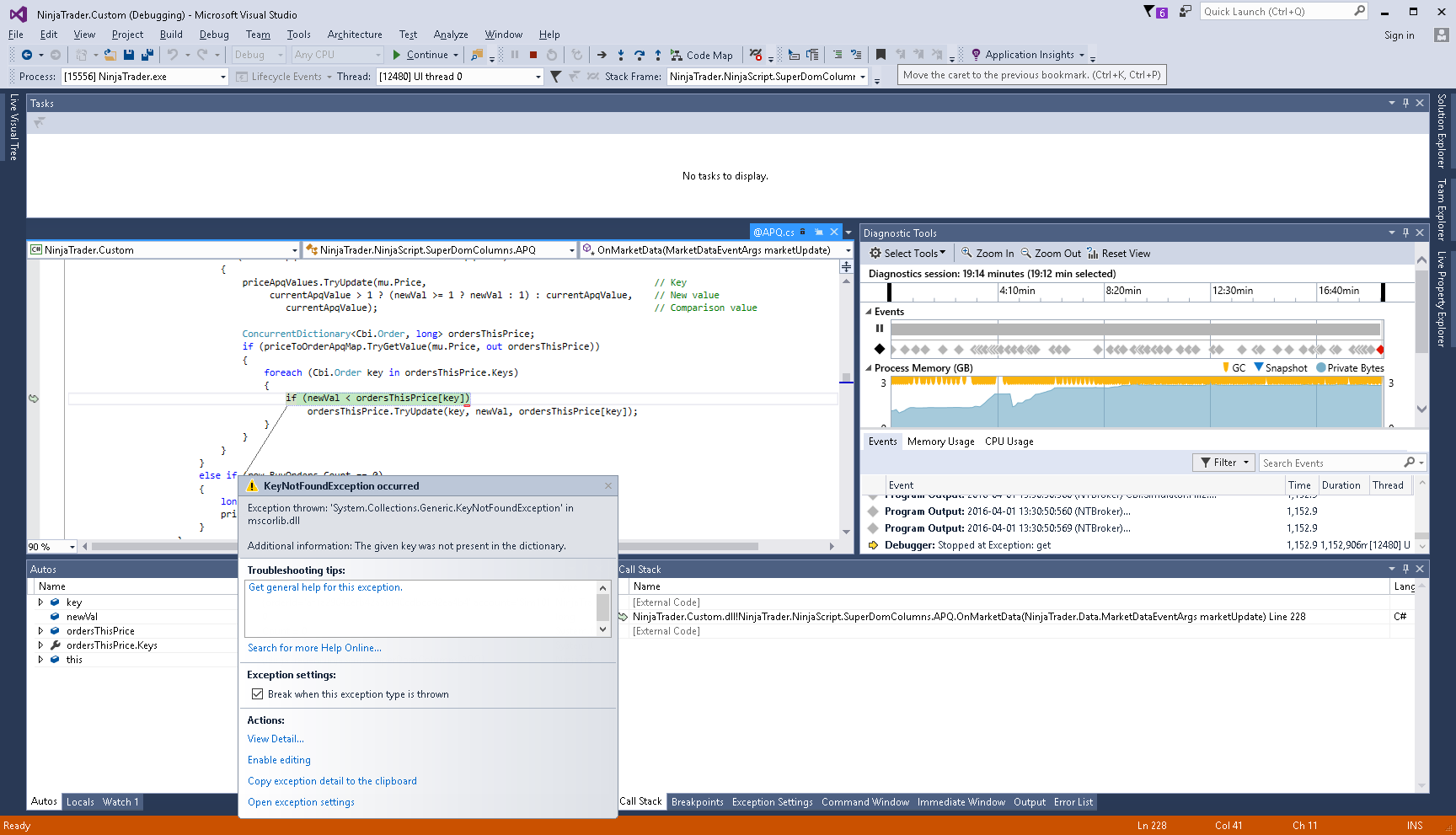
Task: Click the Step Out icon
Action: tap(658, 55)
